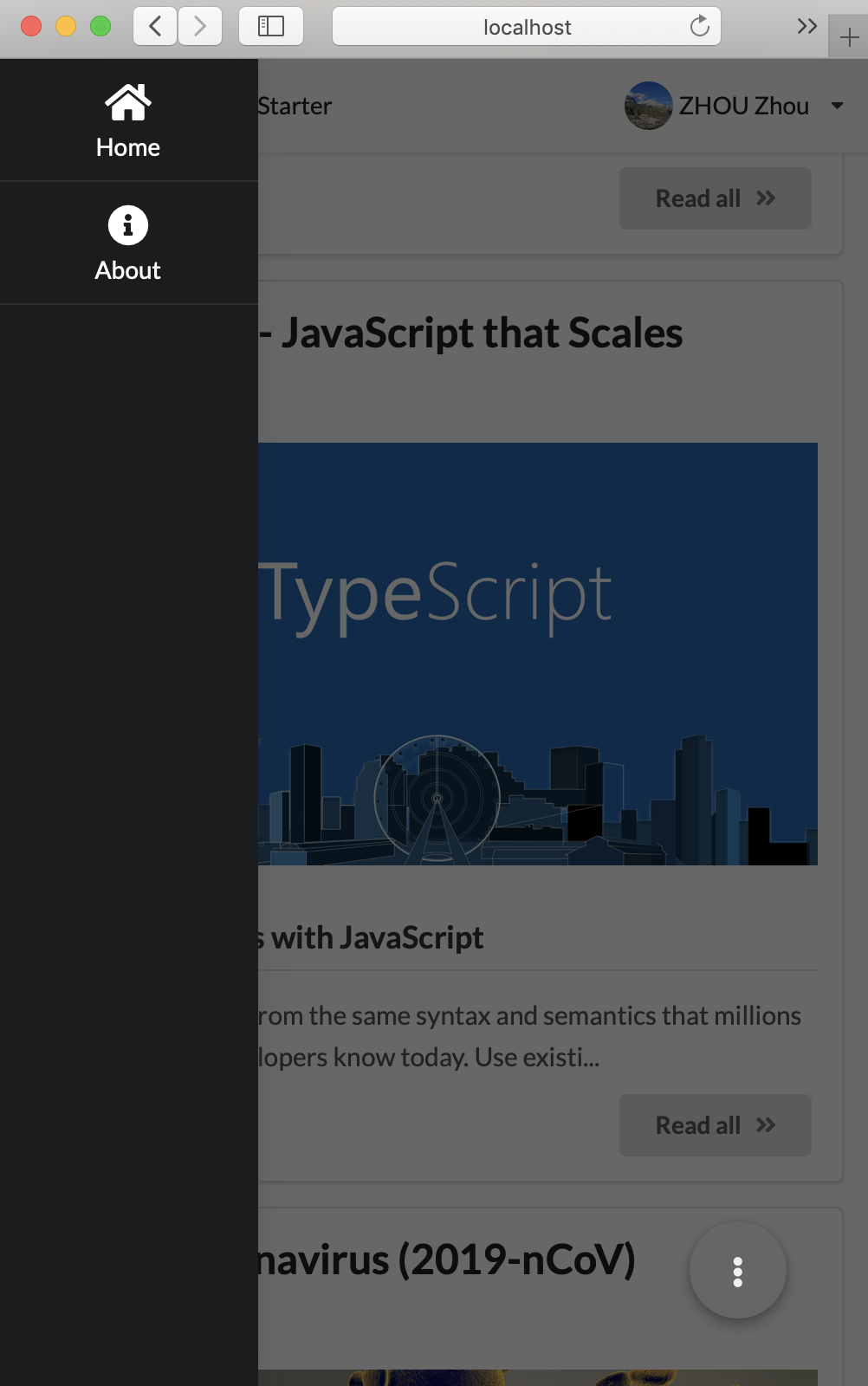Show more toolbar items via double chevron

coord(806,26)
